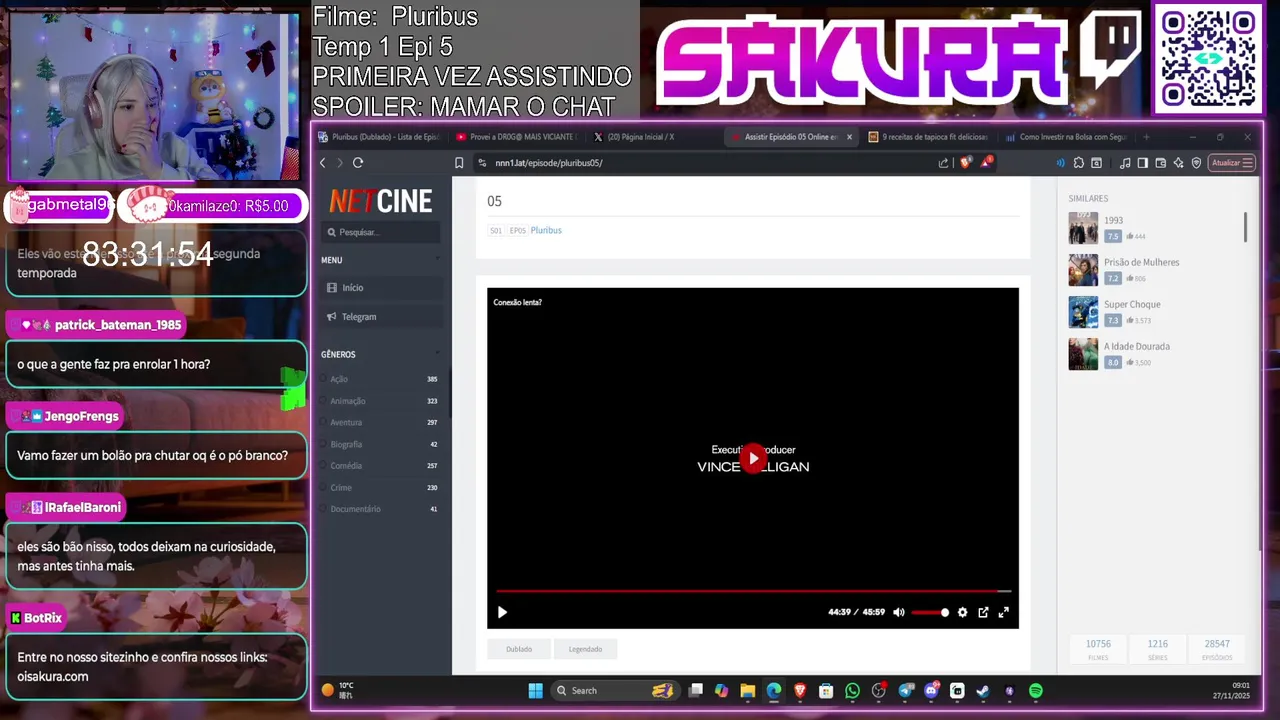Share the page via address bar icon
Image resolution: width=1280 pixels, height=720 pixels.
943,163
